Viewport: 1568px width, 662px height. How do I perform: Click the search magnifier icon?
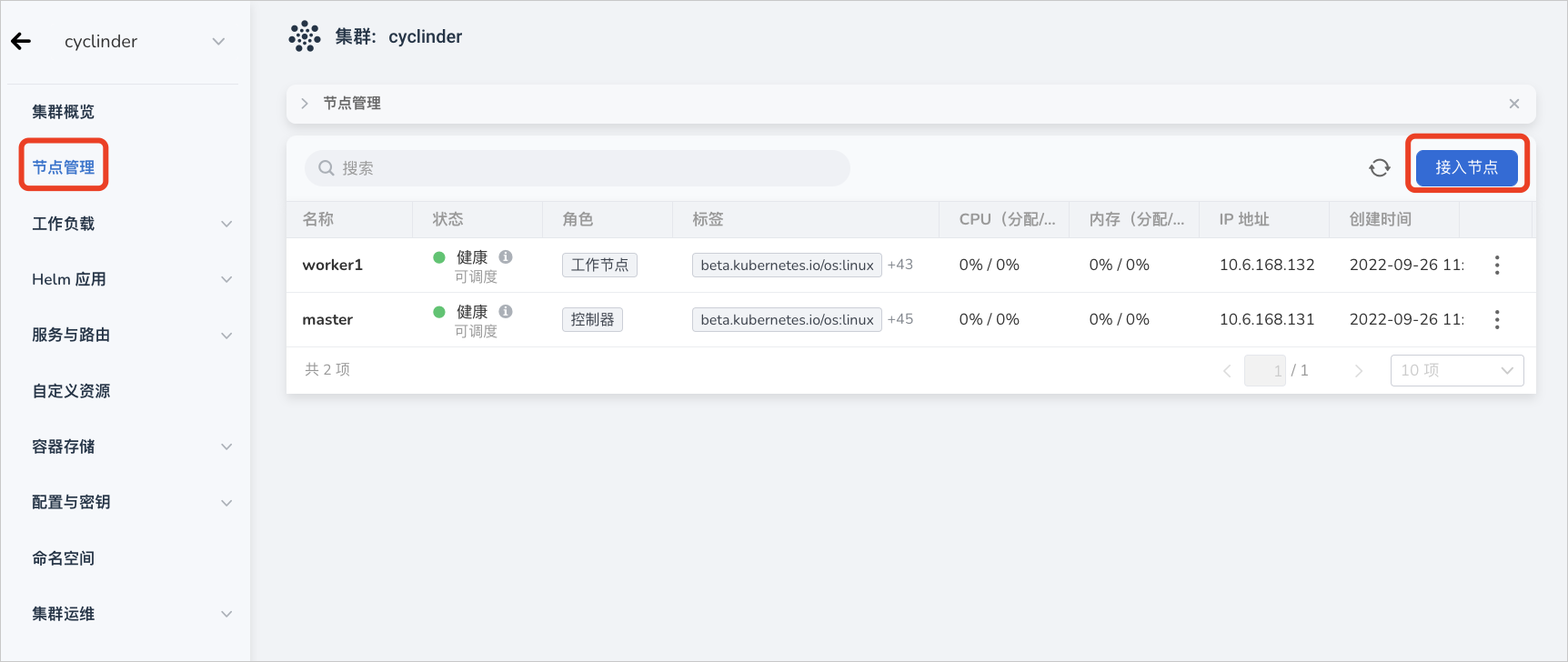point(327,168)
